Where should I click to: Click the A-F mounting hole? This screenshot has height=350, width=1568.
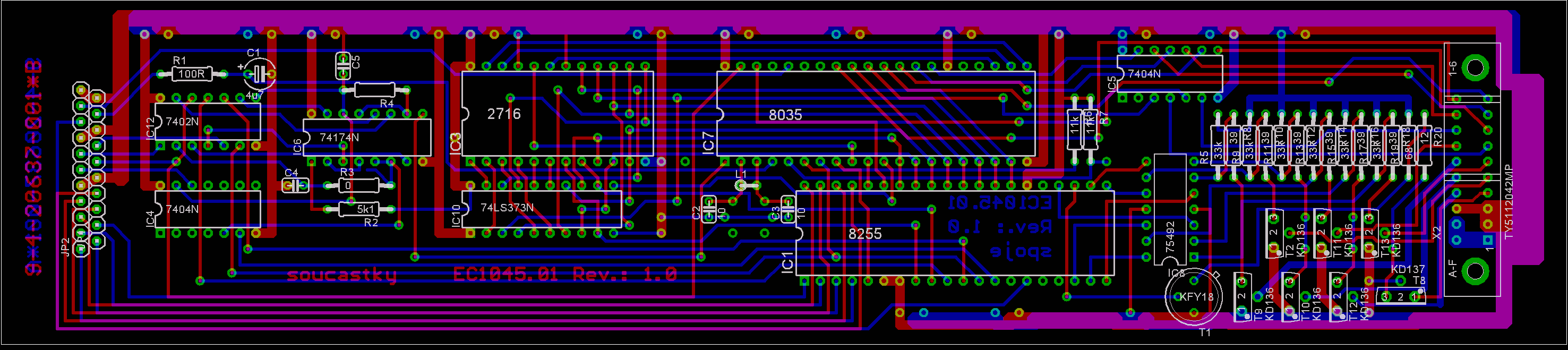coord(1475,270)
